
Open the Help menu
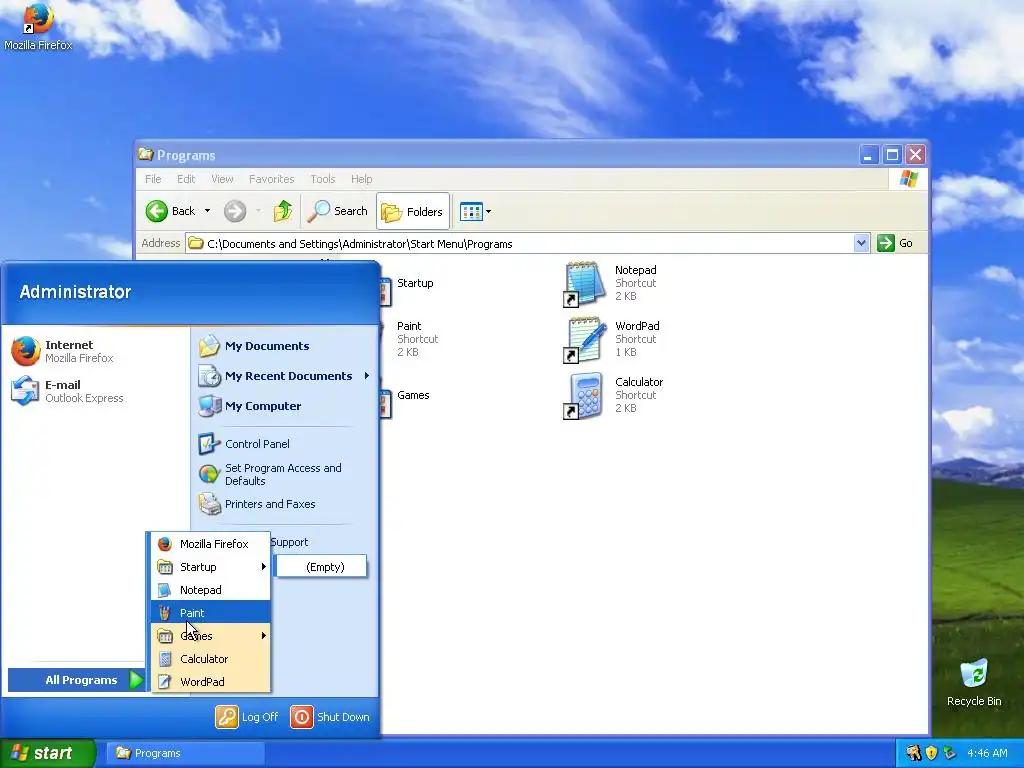tap(361, 179)
